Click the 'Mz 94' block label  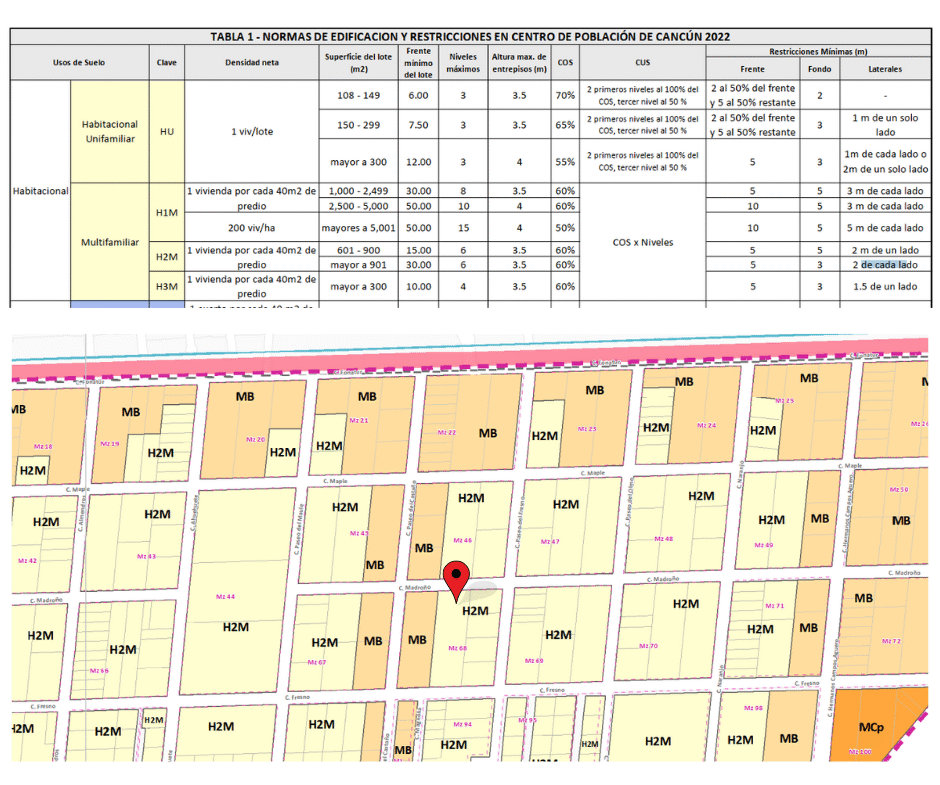click(x=463, y=724)
